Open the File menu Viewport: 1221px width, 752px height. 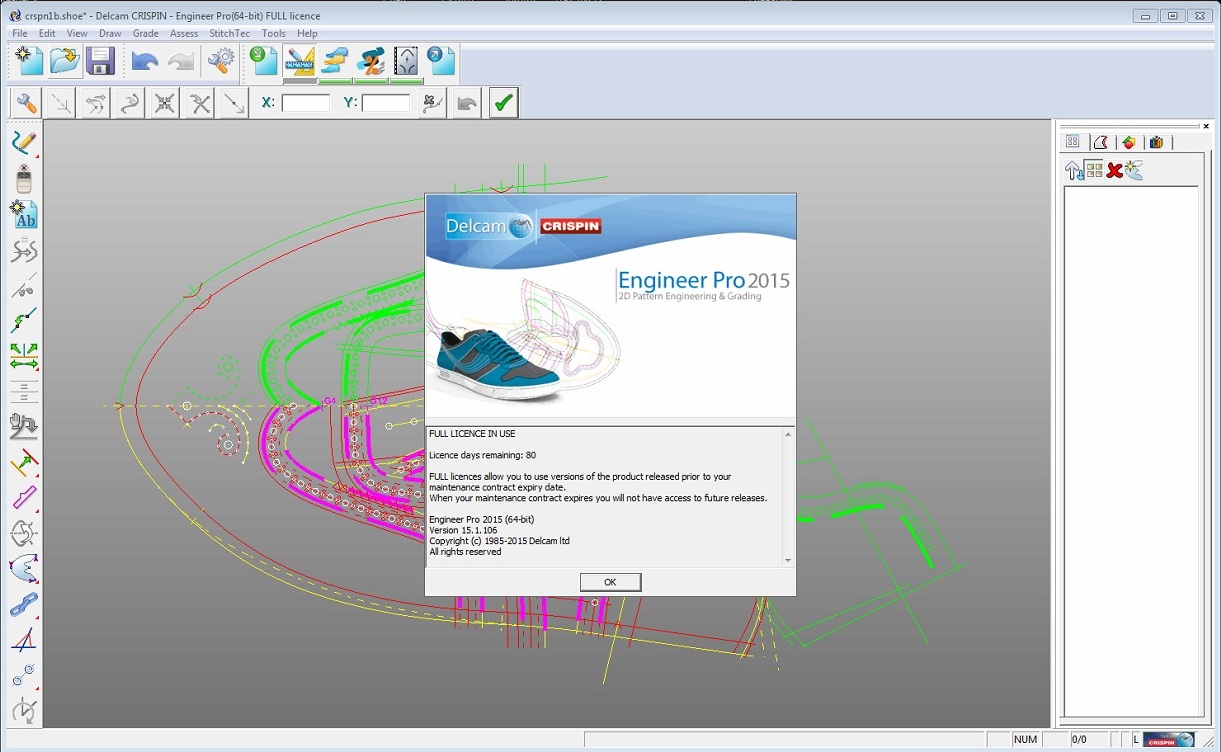[x=20, y=33]
